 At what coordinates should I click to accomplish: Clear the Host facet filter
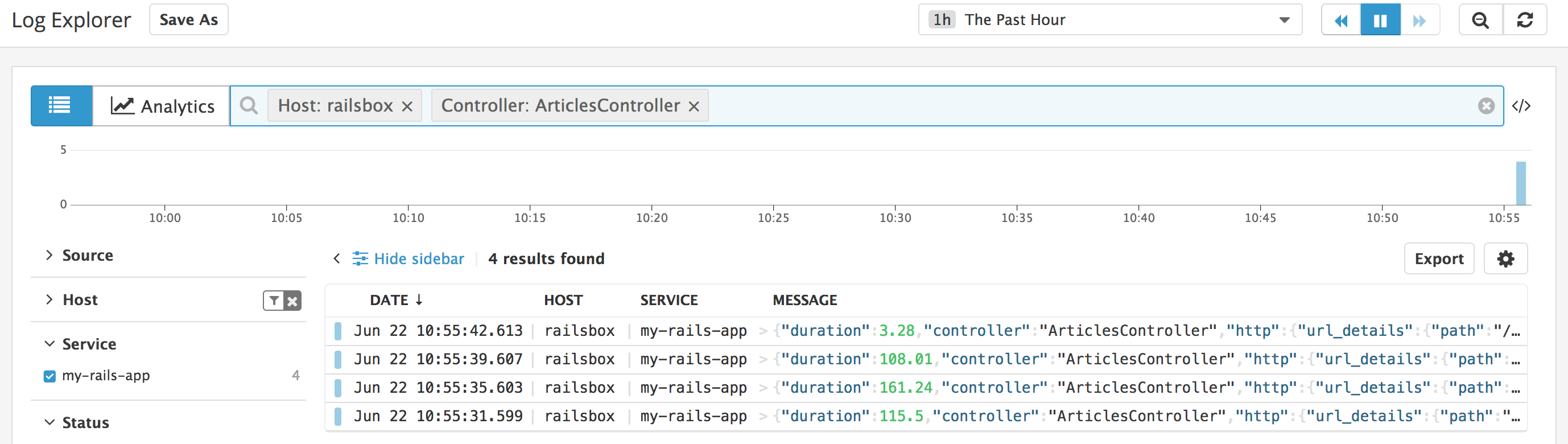click(x=293, y=300)
